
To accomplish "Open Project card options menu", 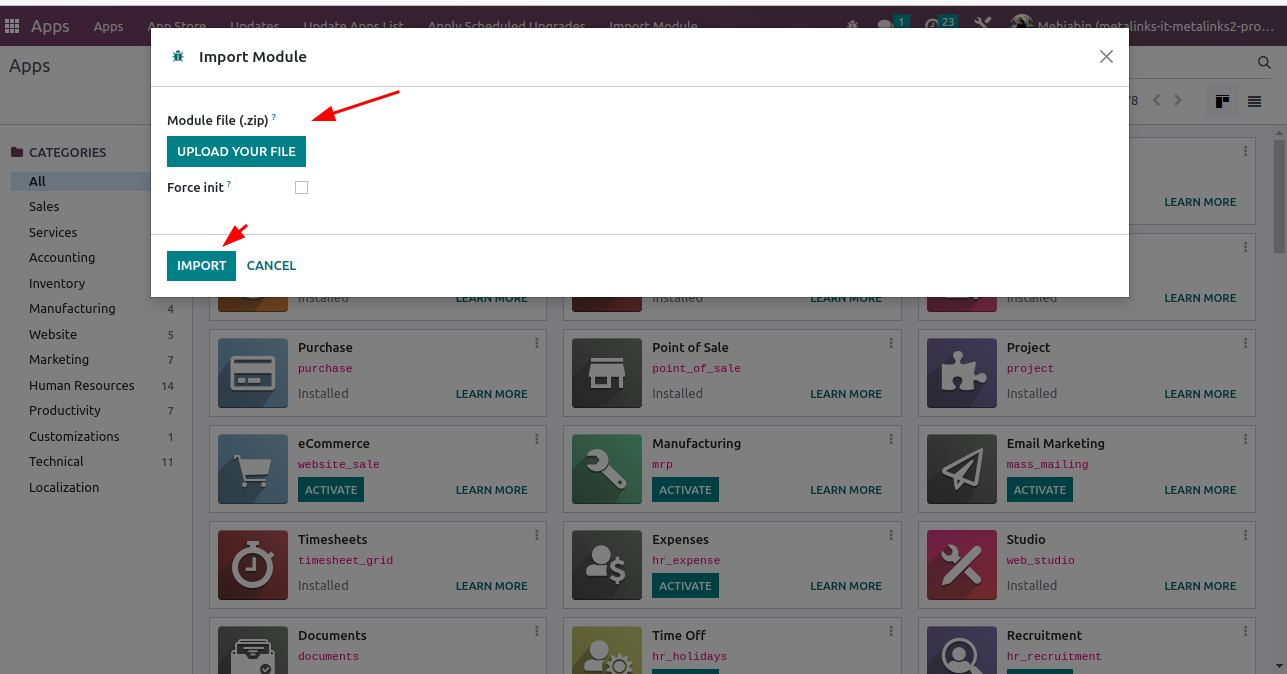I will click(x=1246, y=343).
